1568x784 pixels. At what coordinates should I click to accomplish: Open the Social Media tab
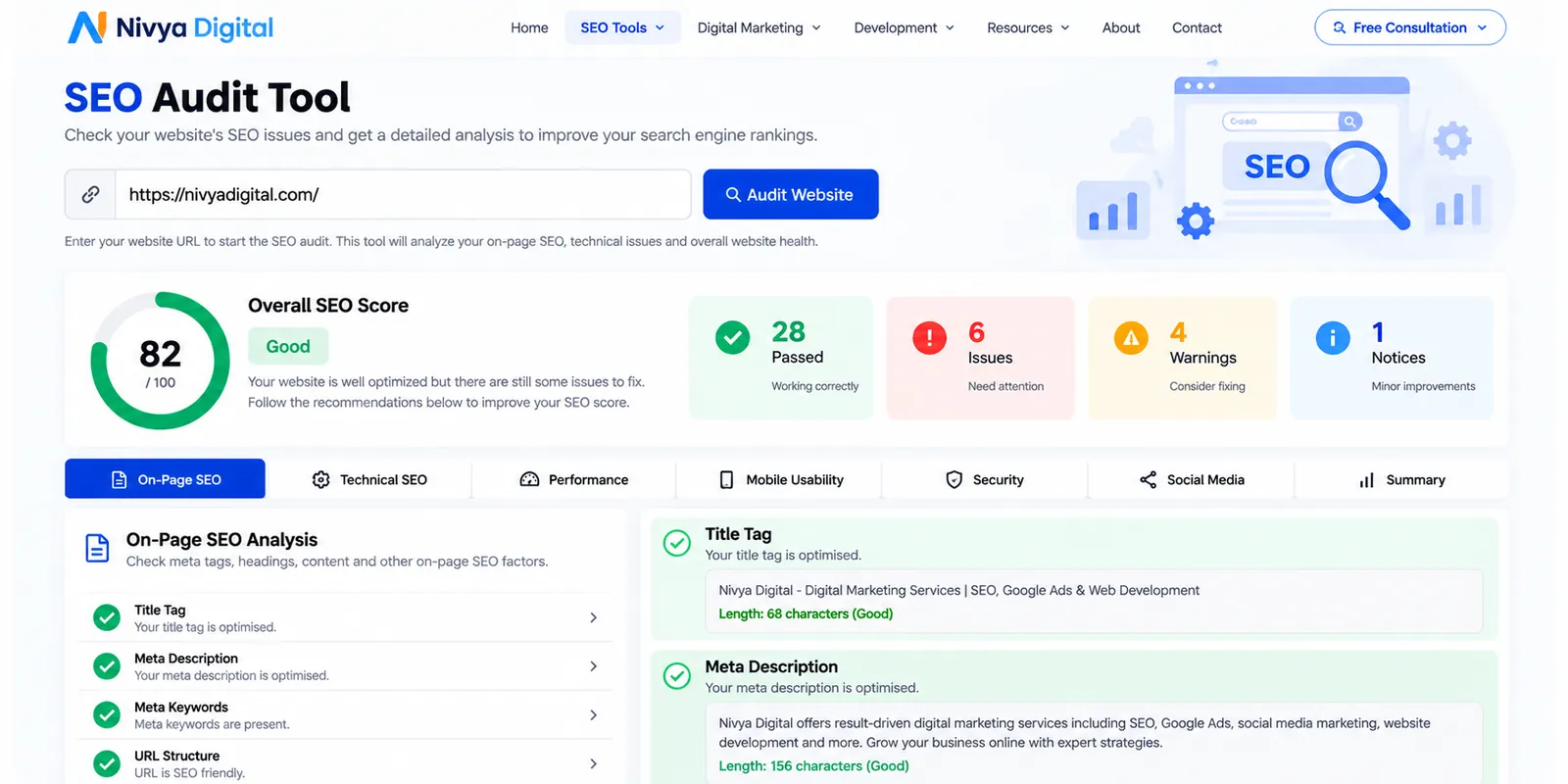point(1192,479)
